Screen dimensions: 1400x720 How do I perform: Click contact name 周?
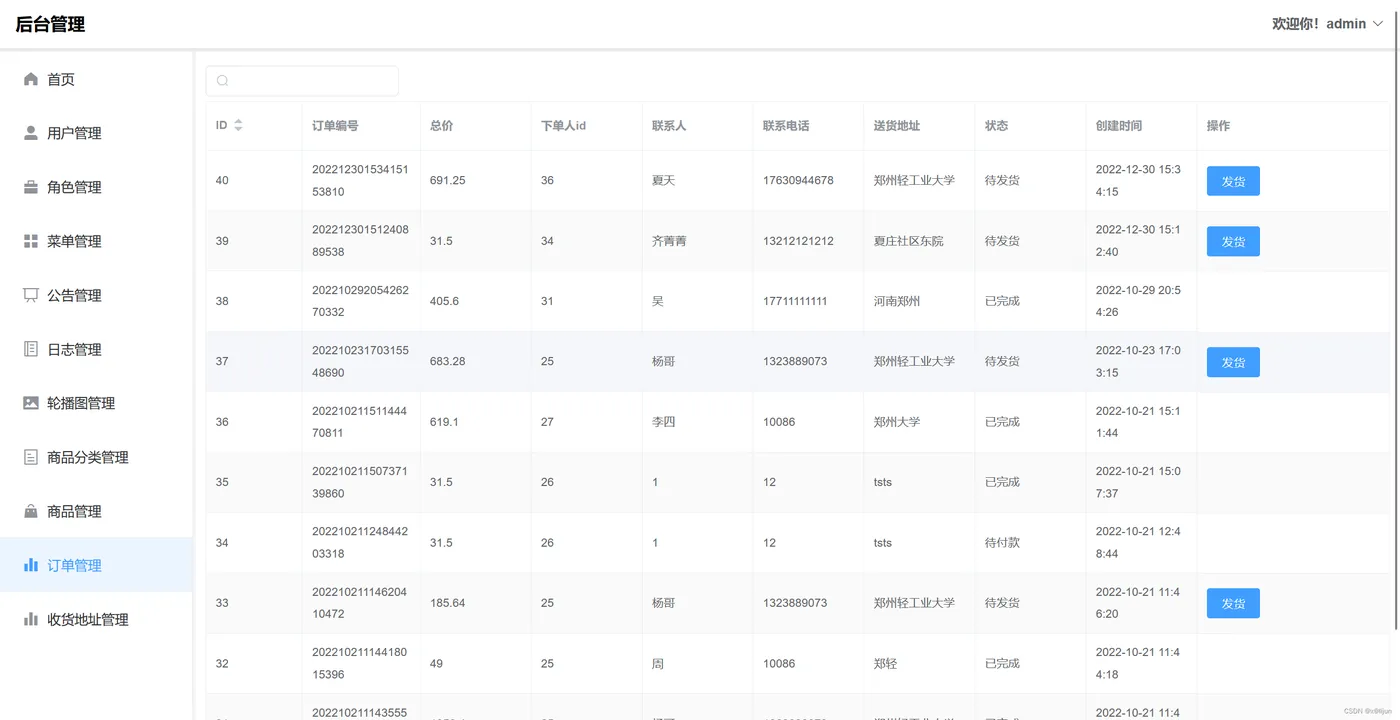(x=658, y=664)
